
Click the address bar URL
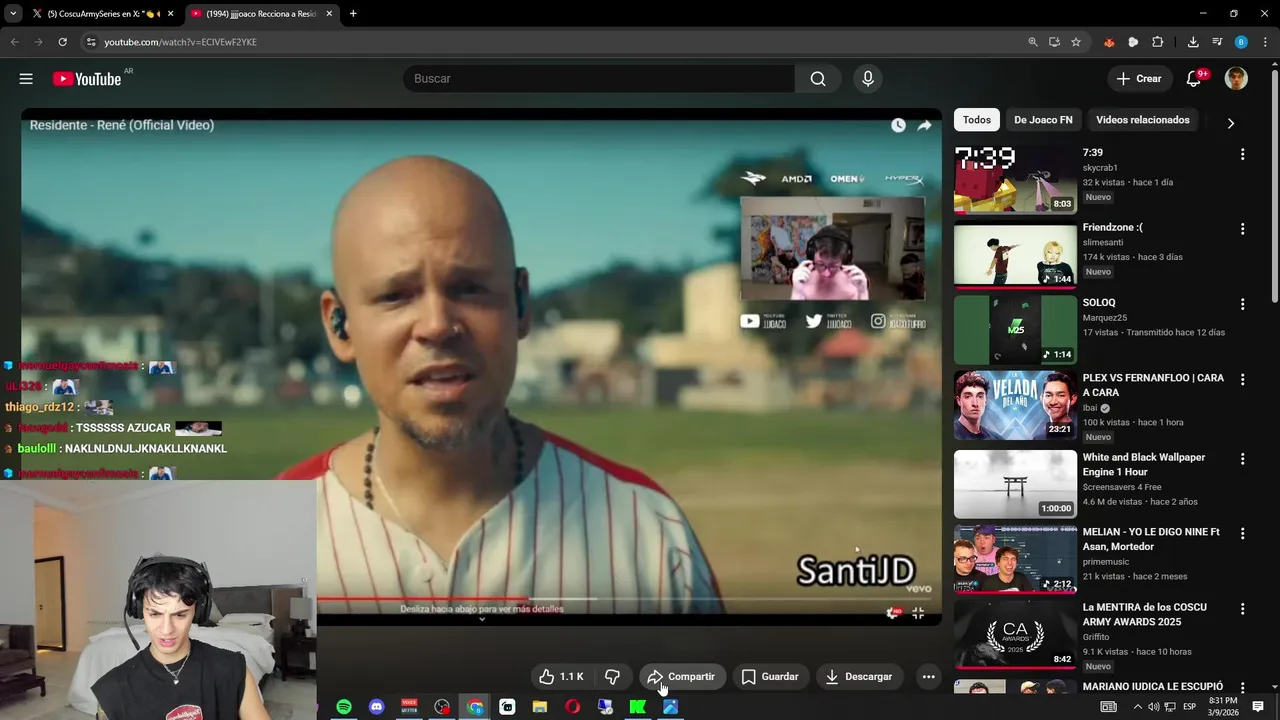click(180, 42)
